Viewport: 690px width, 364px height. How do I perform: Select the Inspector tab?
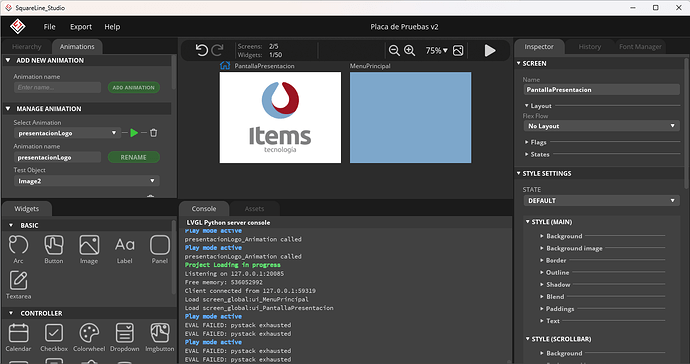pos(539,47)
